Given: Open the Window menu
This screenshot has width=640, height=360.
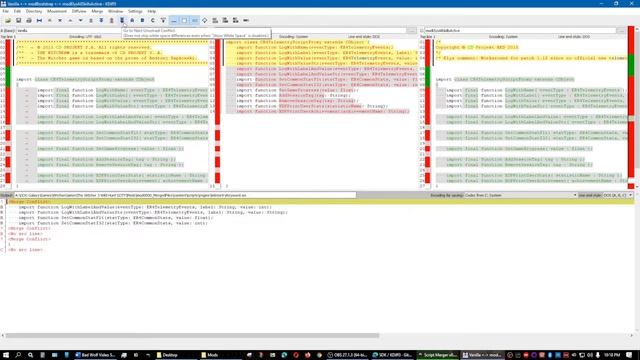Looking at the screenshot, I should [x=115, y=11].
